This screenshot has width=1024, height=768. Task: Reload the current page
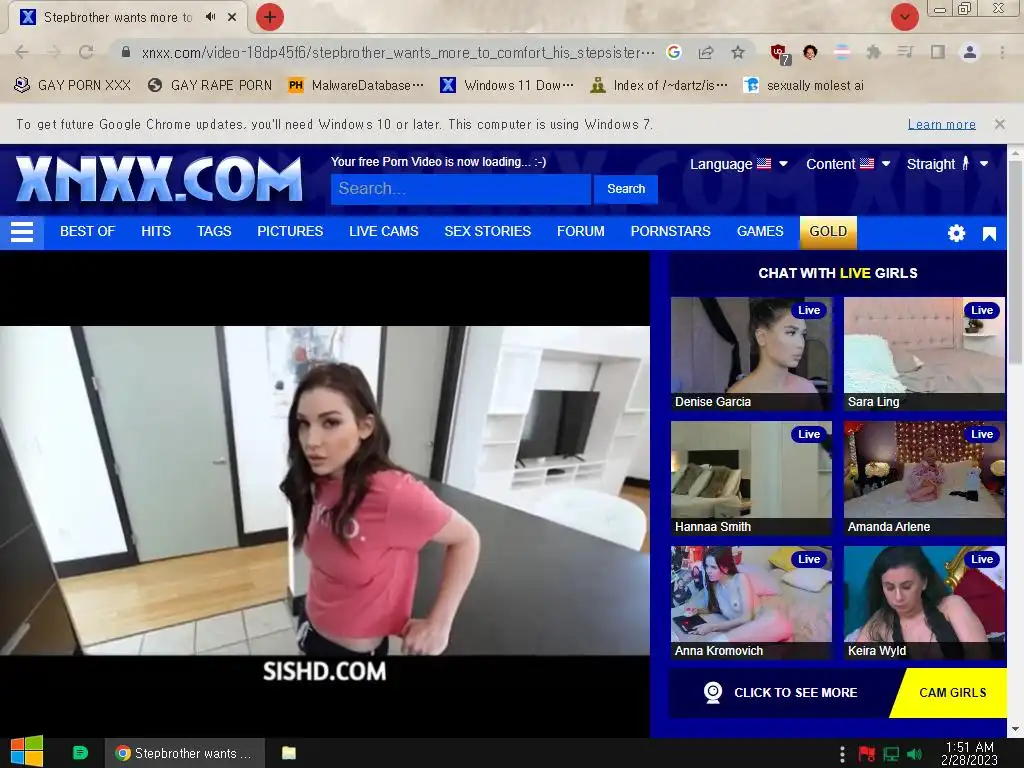point(86,52)
